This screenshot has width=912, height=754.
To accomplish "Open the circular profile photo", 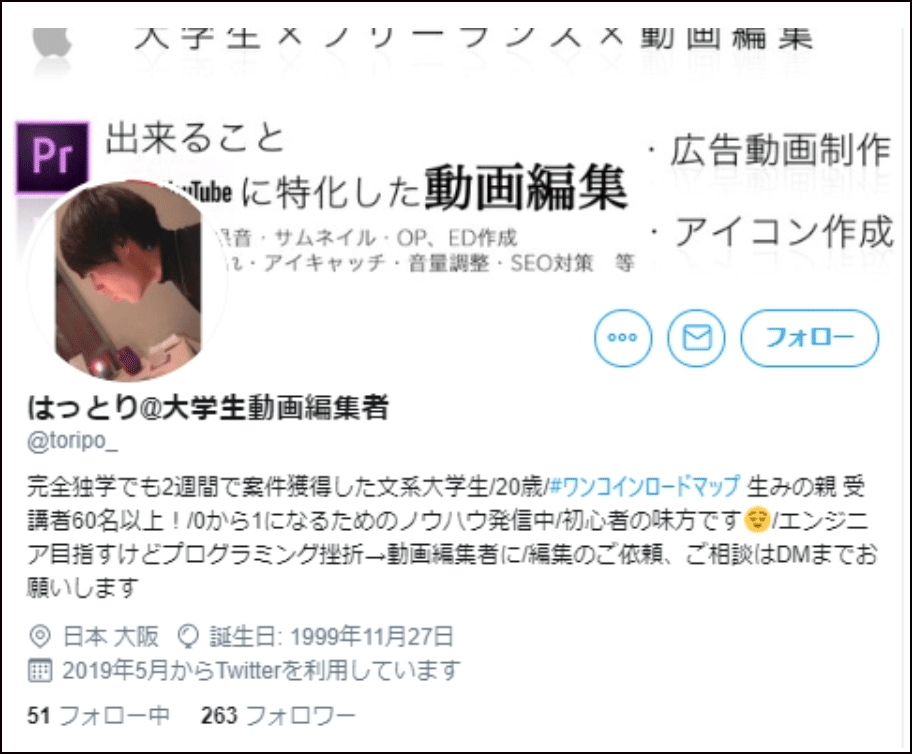I will [127, 280].
